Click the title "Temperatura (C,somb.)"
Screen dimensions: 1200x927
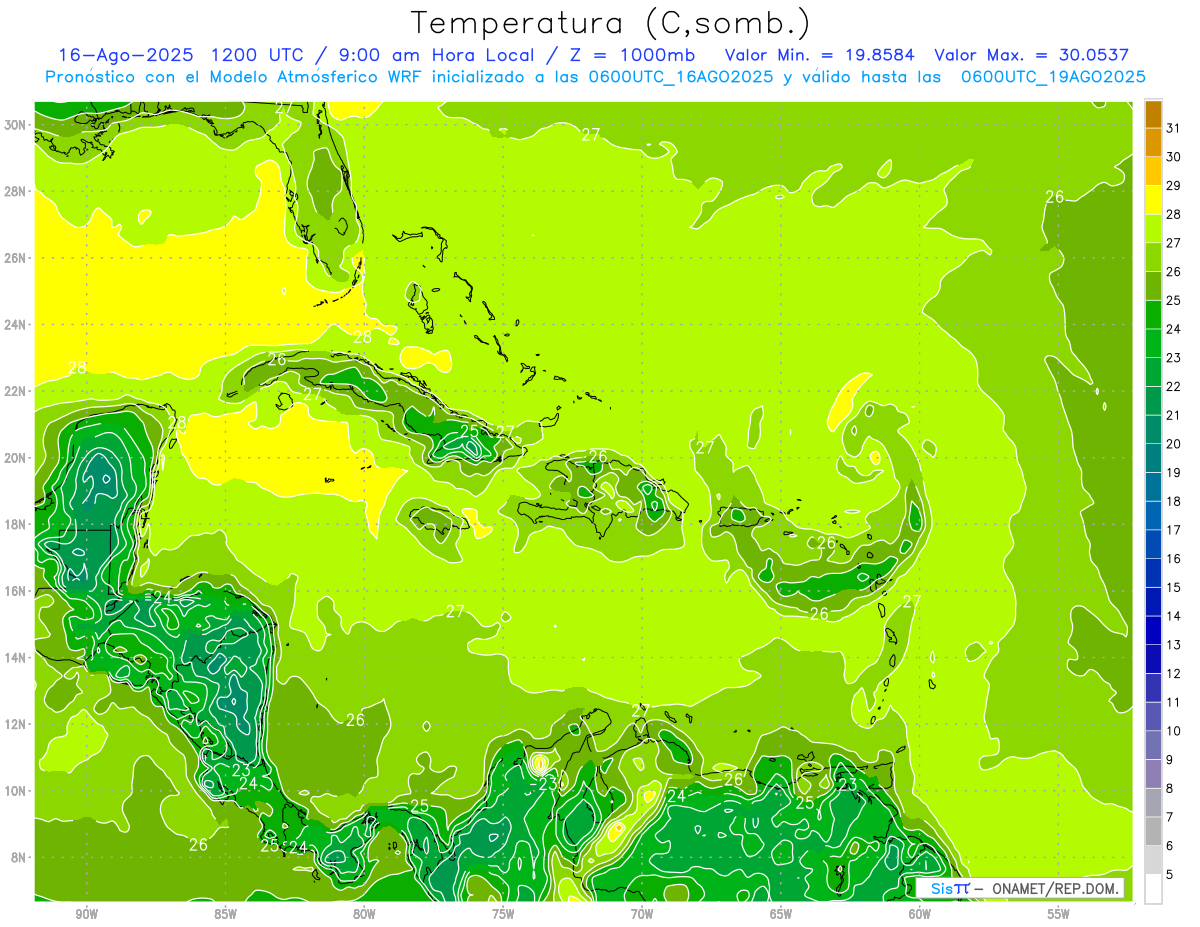(x=610, y=24)
